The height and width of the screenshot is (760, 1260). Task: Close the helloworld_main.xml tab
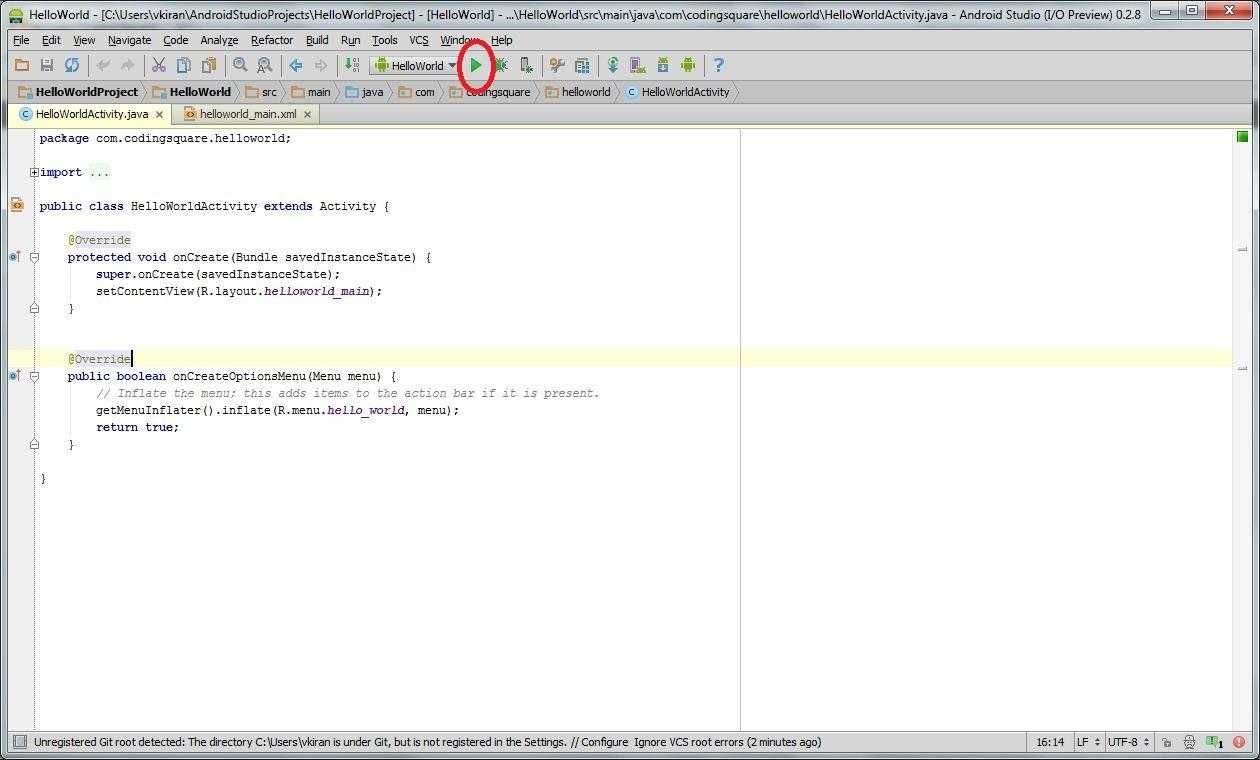[x=307, y=114]
